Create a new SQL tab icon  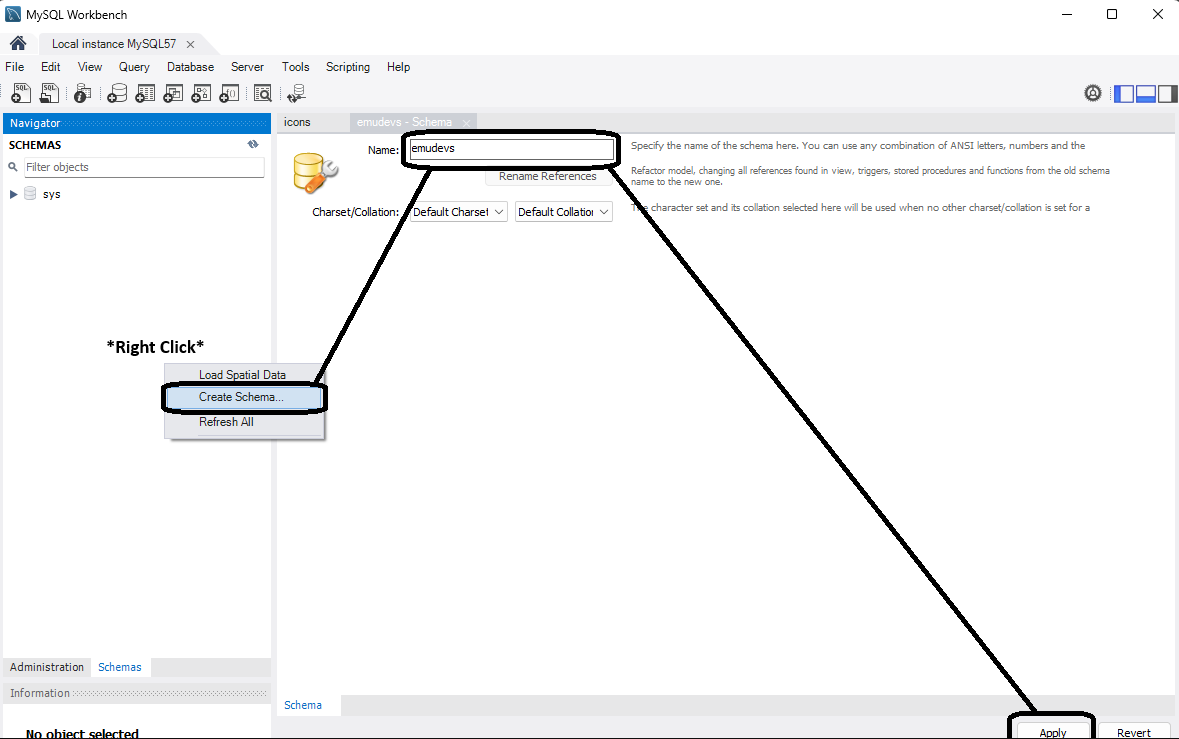click(x=21, y=93)
